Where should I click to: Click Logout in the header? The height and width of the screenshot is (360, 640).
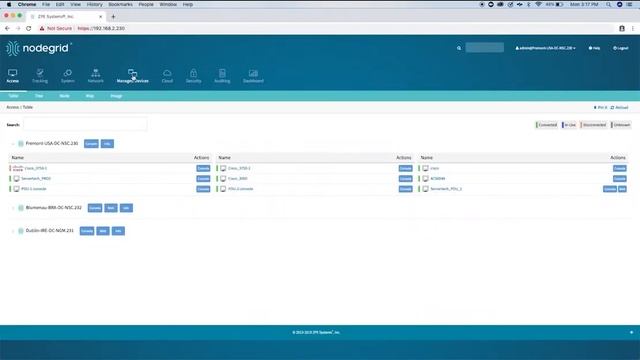[620, 48]
